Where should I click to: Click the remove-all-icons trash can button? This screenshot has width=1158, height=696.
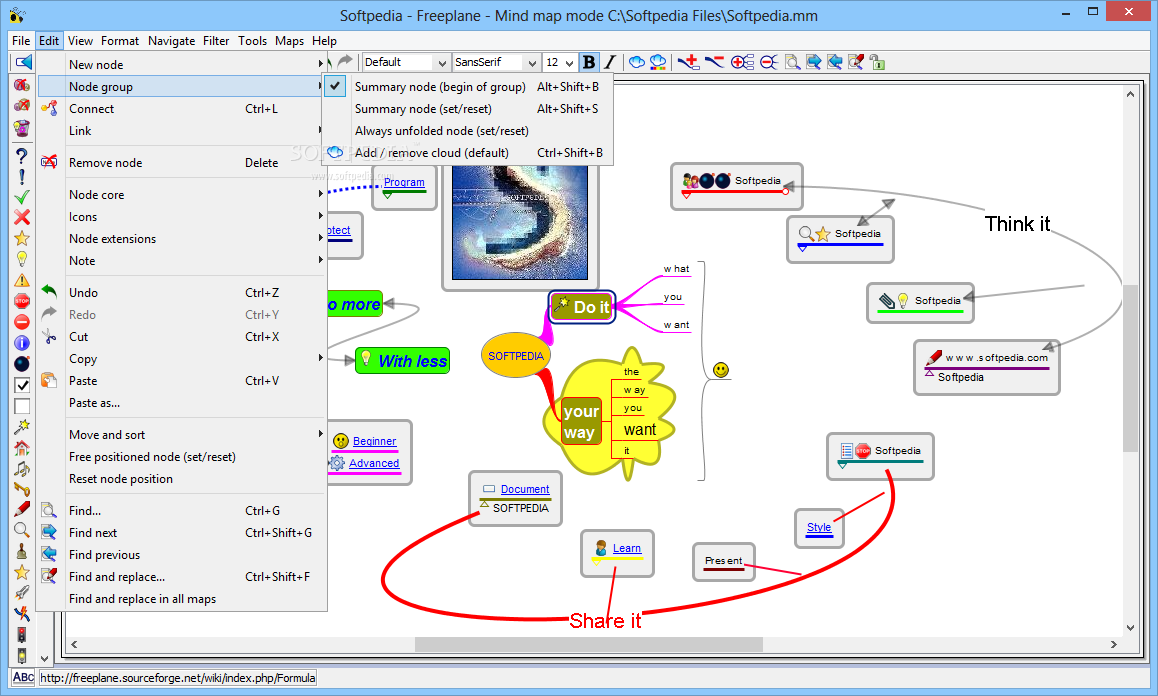tap(22, 128)
